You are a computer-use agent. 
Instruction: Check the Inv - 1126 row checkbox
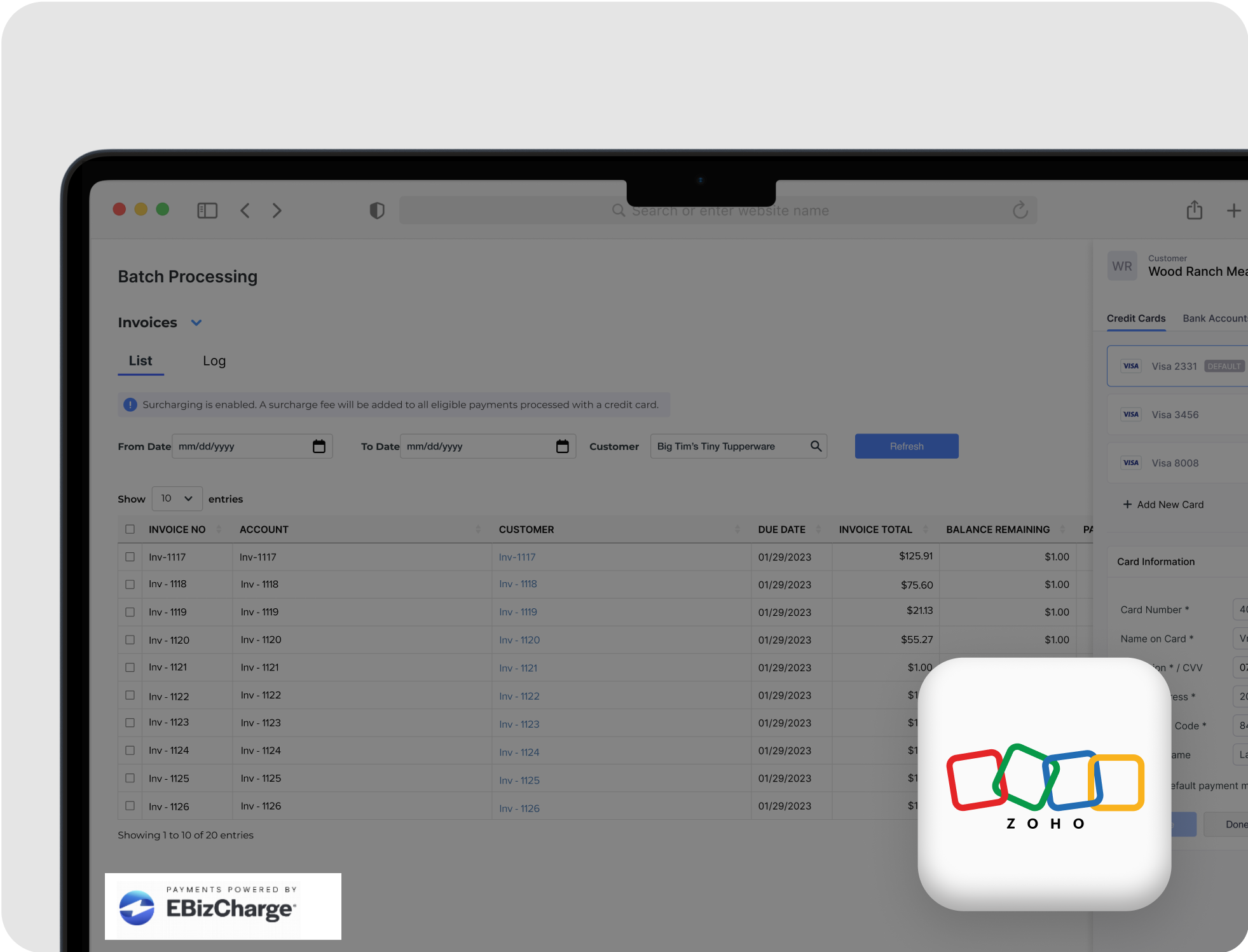(x=130, y=806)
